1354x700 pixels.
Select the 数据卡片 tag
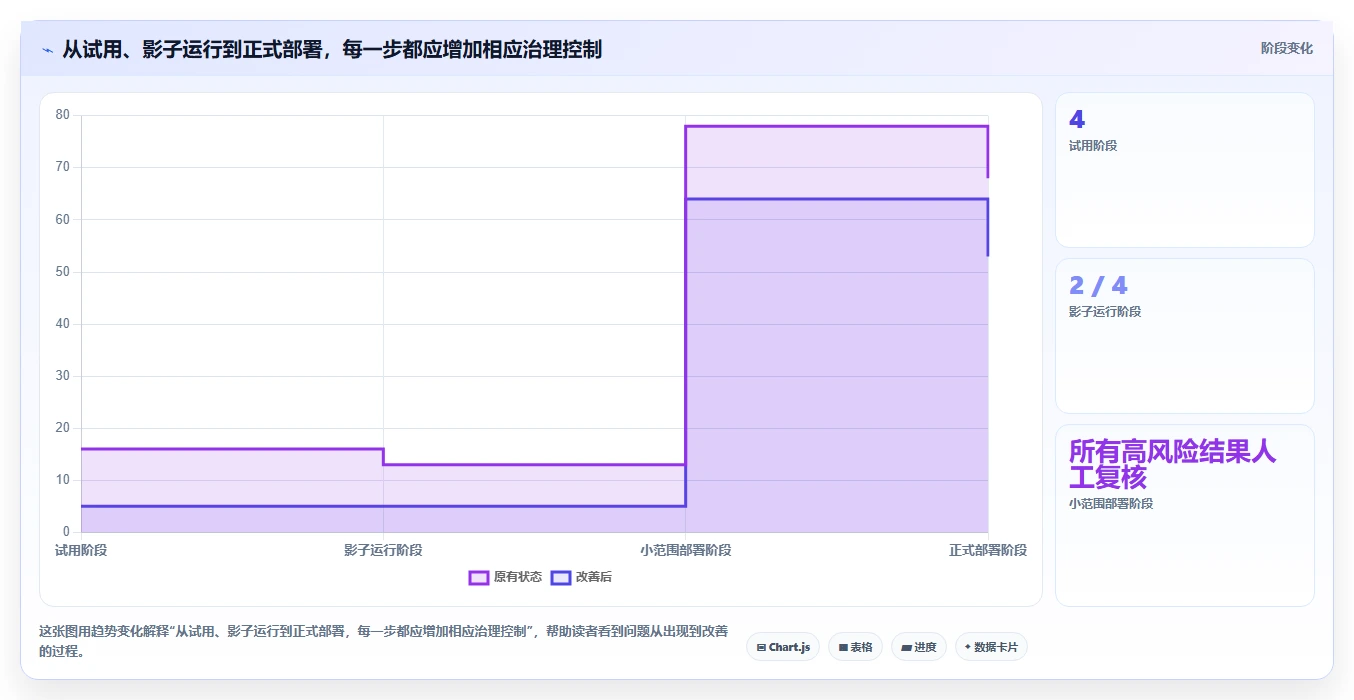click(991, 647)
